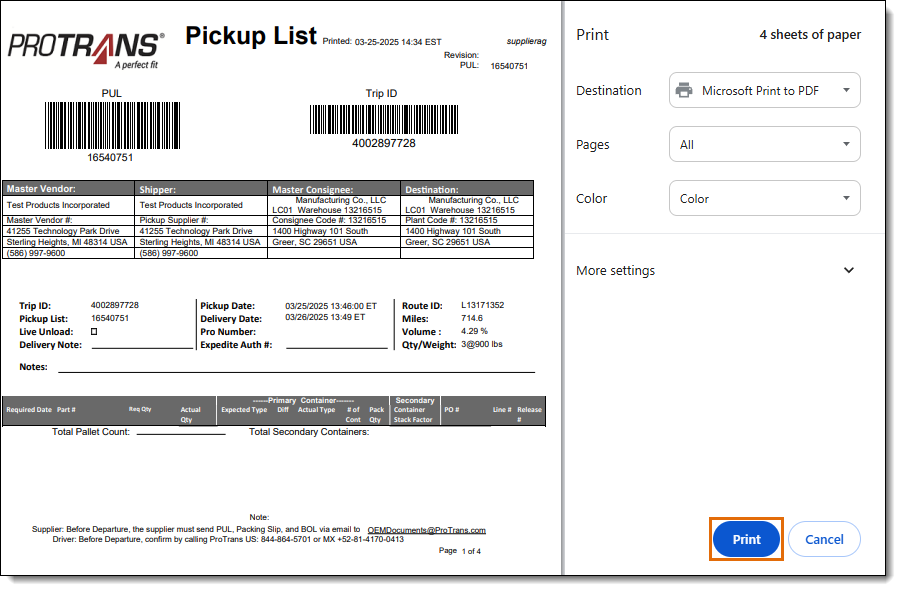Click the blue Print button
The width and height of the screenshot is (901, 591).
coord(746,539)
